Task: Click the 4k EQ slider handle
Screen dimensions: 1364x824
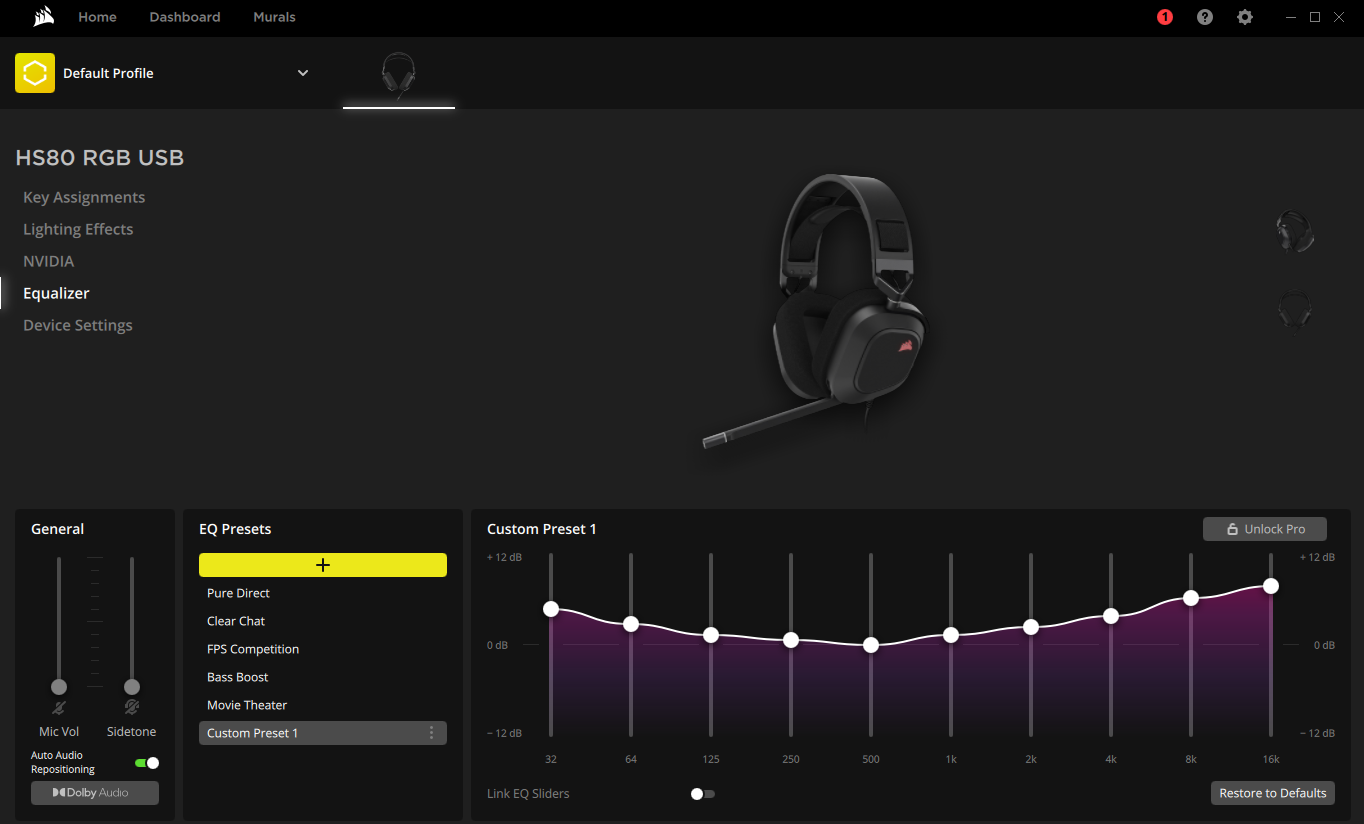Action: point(1111,616)
